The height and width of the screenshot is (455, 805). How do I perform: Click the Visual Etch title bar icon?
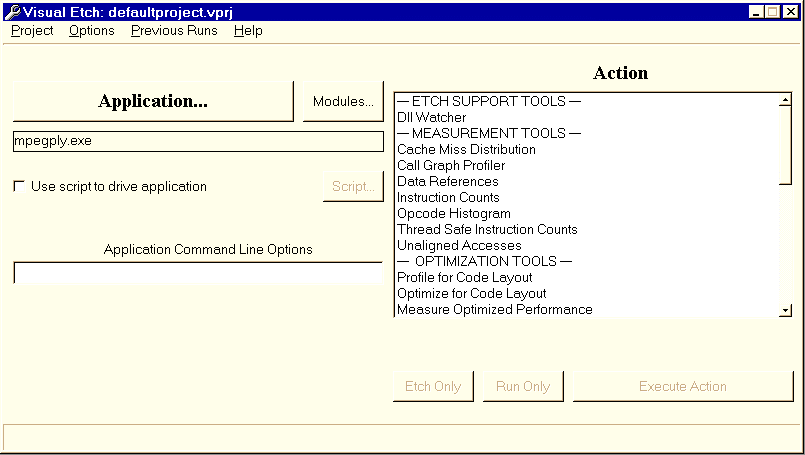point(11,11)
